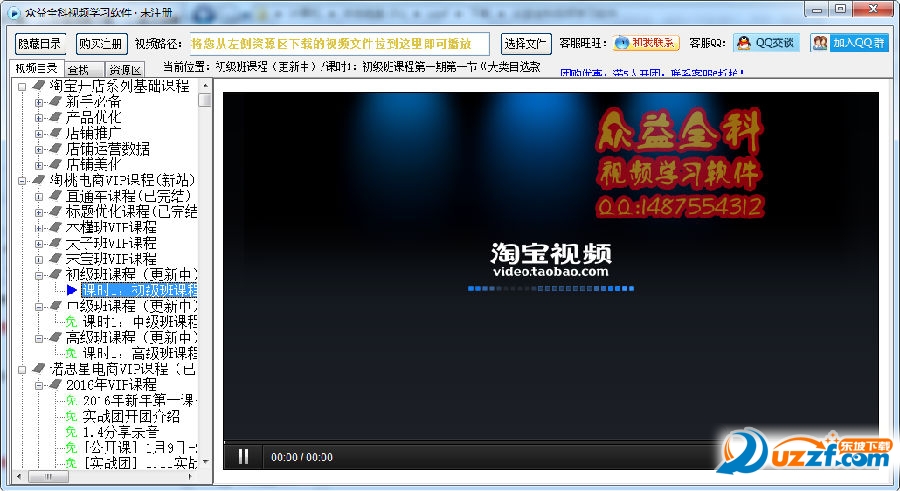Click the tree scrollbar up arrow
This screenshot has width=900, height=491.
click(205, 86)
